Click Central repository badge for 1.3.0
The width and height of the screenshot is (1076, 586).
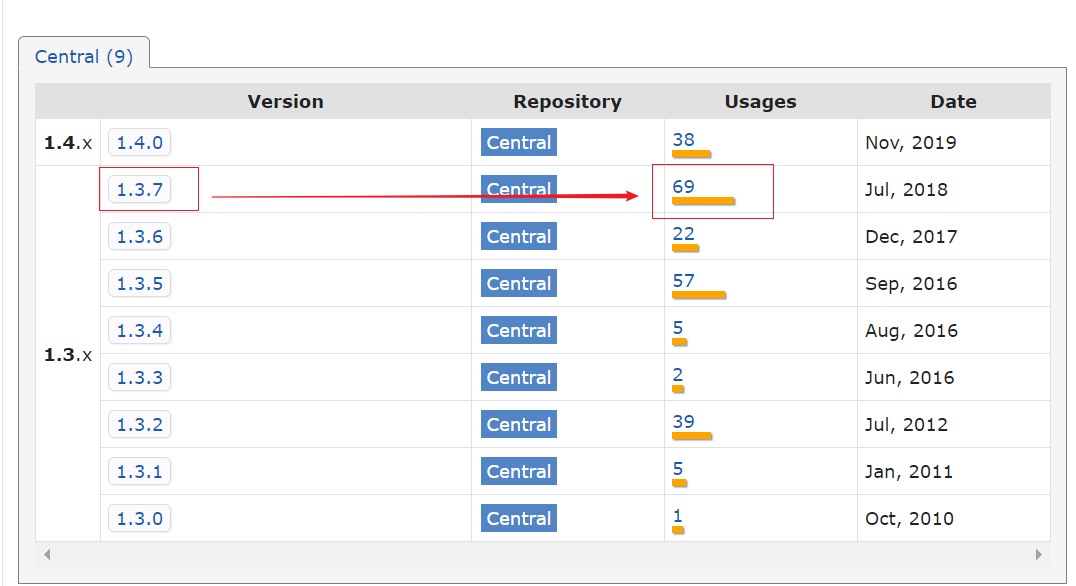519,519
